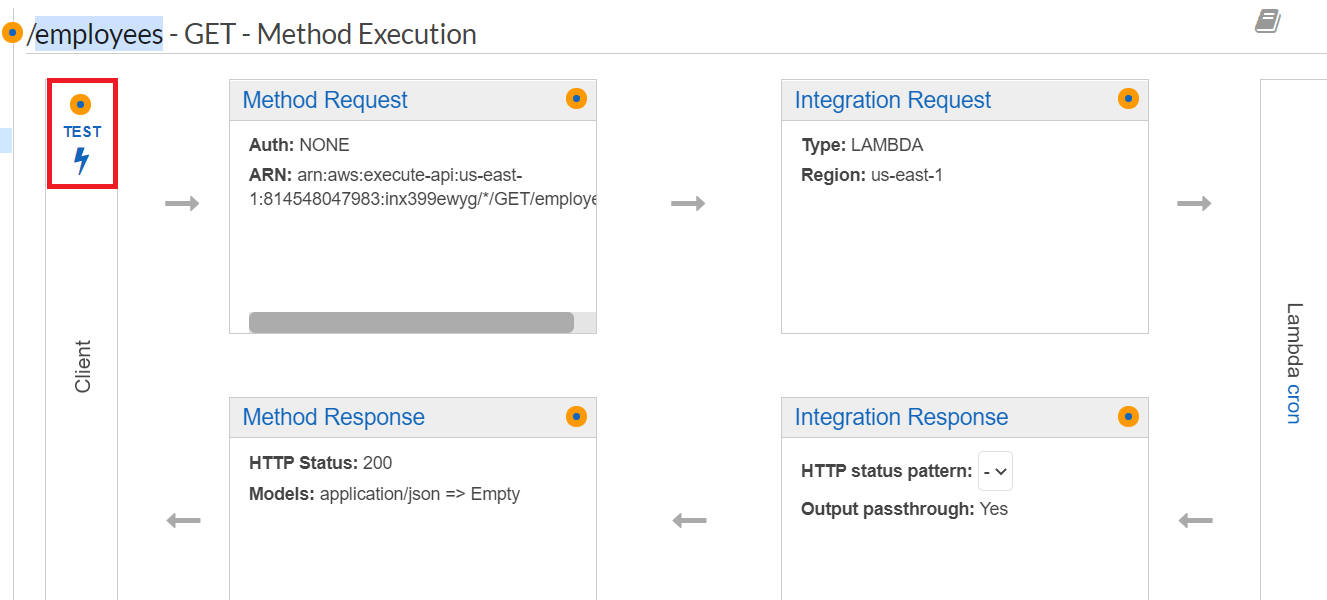The image size is (1327, 600).
Task: Open Method Request settings
Action: point(325,99)
